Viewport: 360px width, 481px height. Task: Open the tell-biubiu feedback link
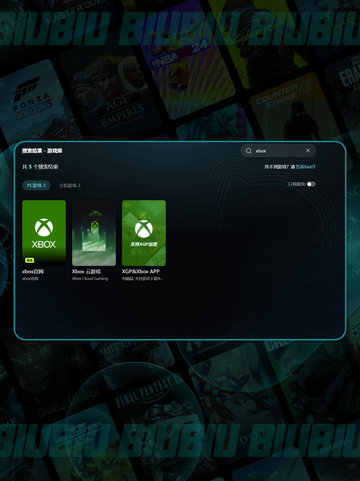coord(305,167)
